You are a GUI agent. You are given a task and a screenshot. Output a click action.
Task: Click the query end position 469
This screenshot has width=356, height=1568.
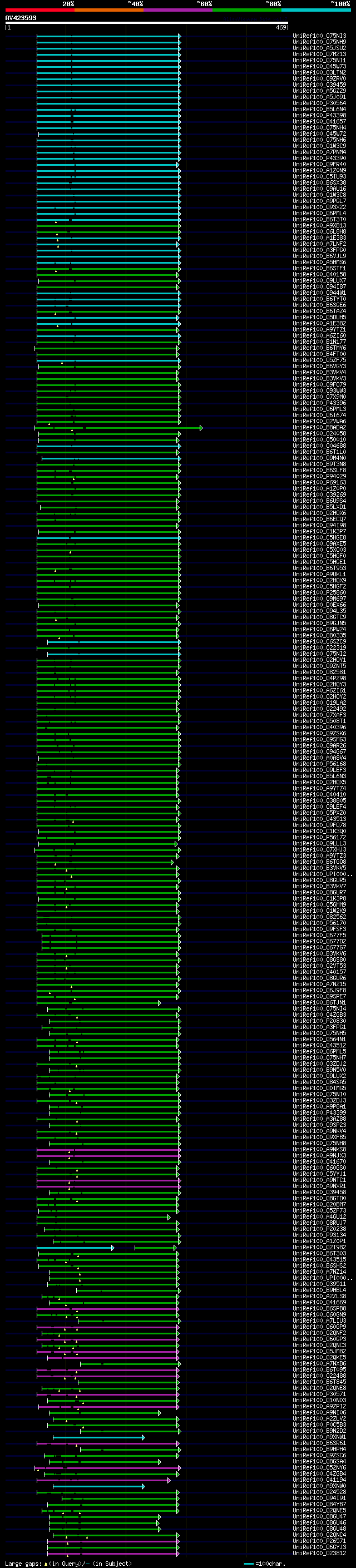tap(281, 27)
